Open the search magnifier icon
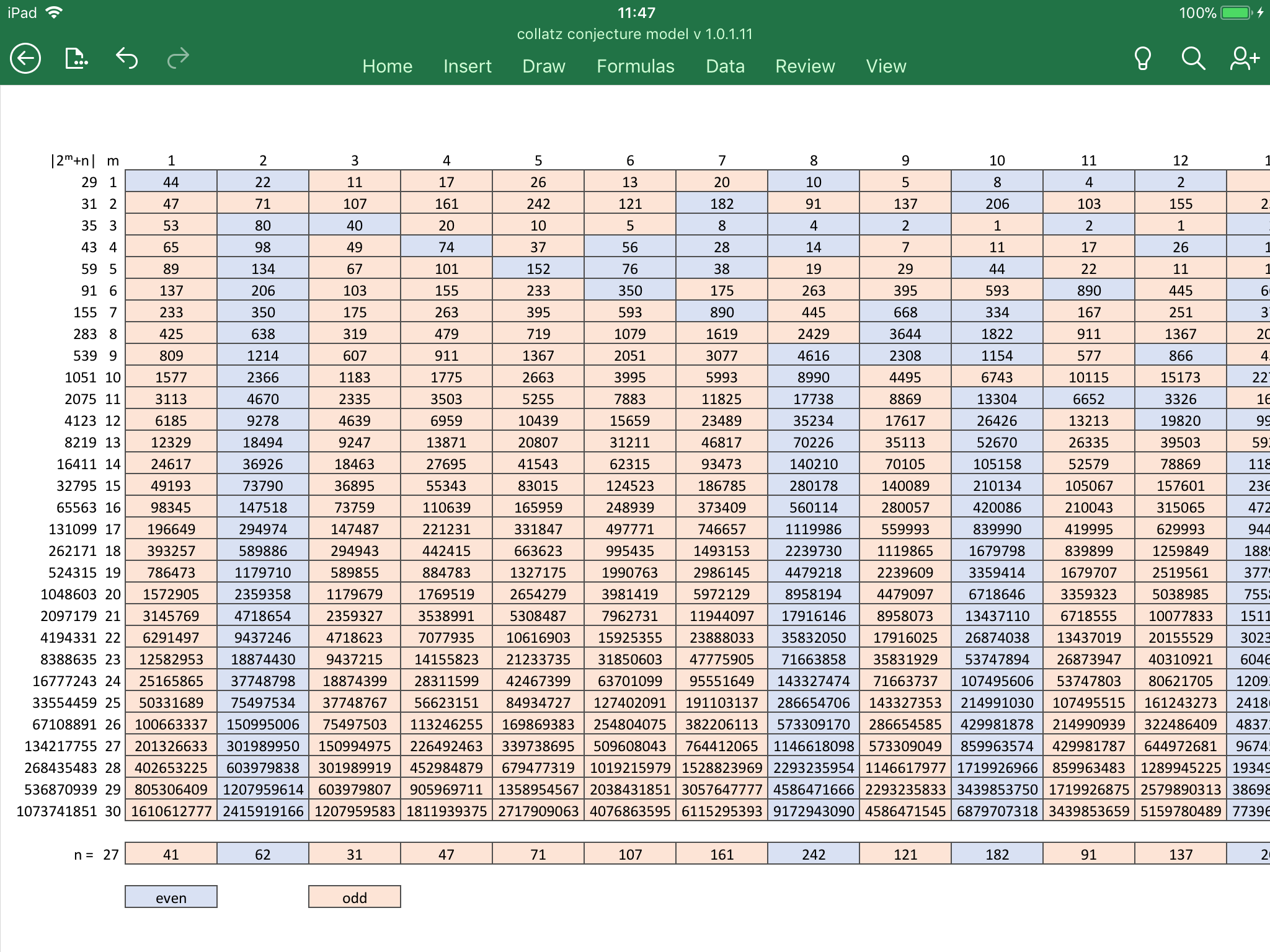Image resolution: width=1270 pixels, height=952 pixels. 1192,59
